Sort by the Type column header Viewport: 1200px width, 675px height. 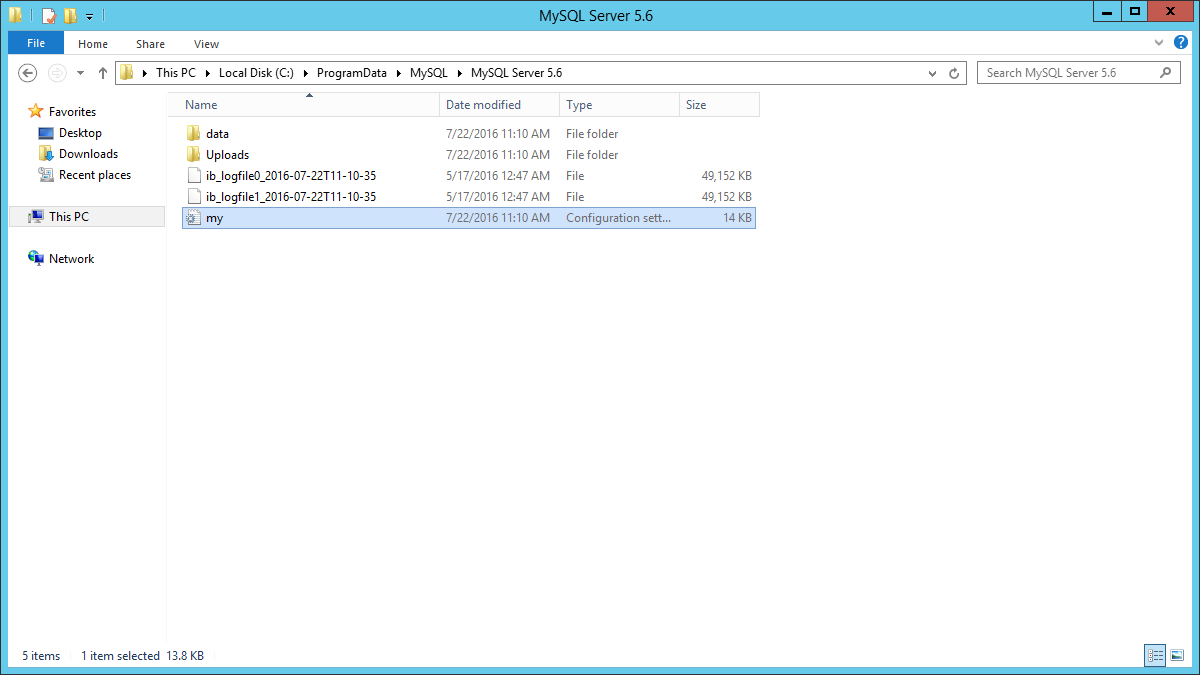pyautogui.click(x=620, y=105)
